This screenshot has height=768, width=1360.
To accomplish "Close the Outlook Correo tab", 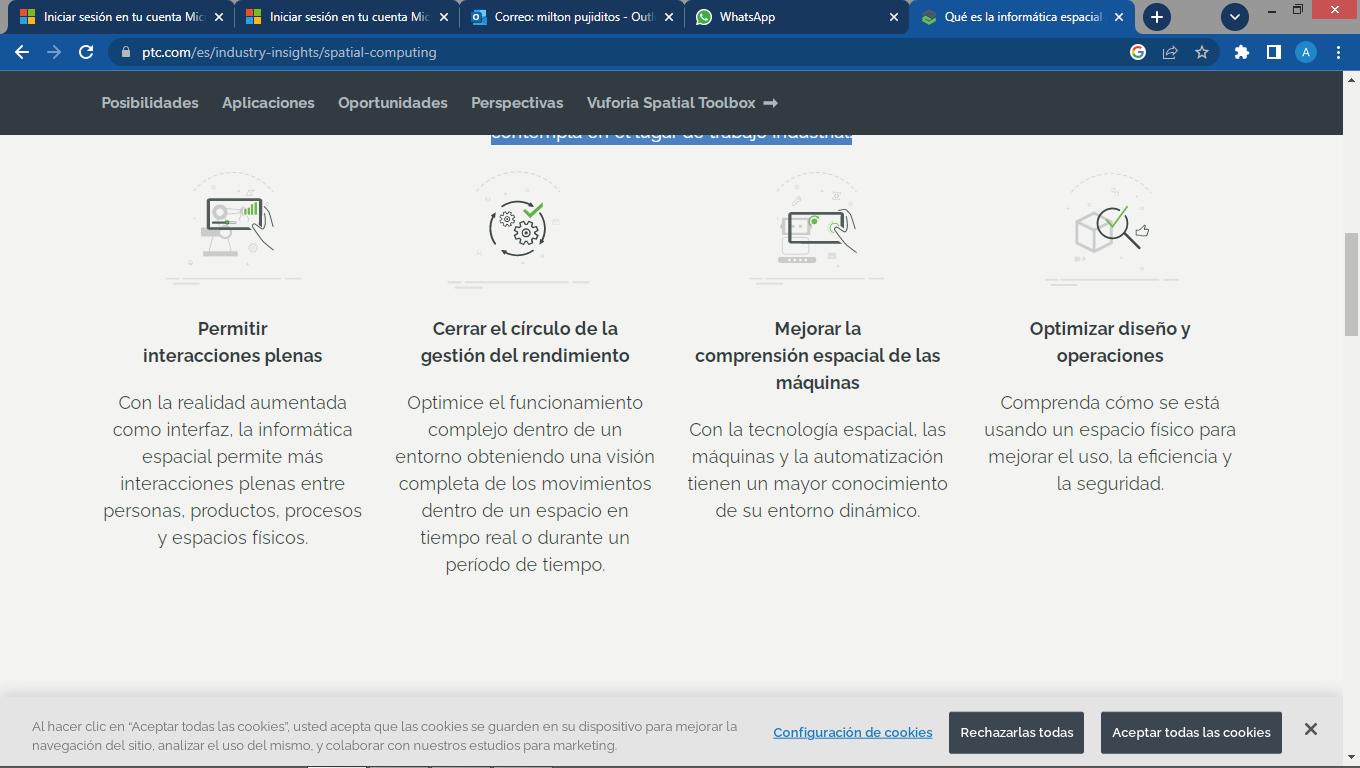I will 669,17.
